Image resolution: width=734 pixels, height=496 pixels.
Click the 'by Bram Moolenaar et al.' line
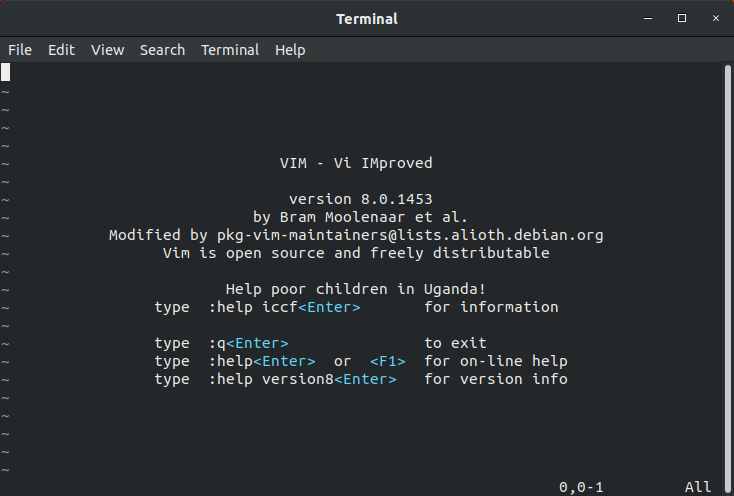click(x=360, y=217)
